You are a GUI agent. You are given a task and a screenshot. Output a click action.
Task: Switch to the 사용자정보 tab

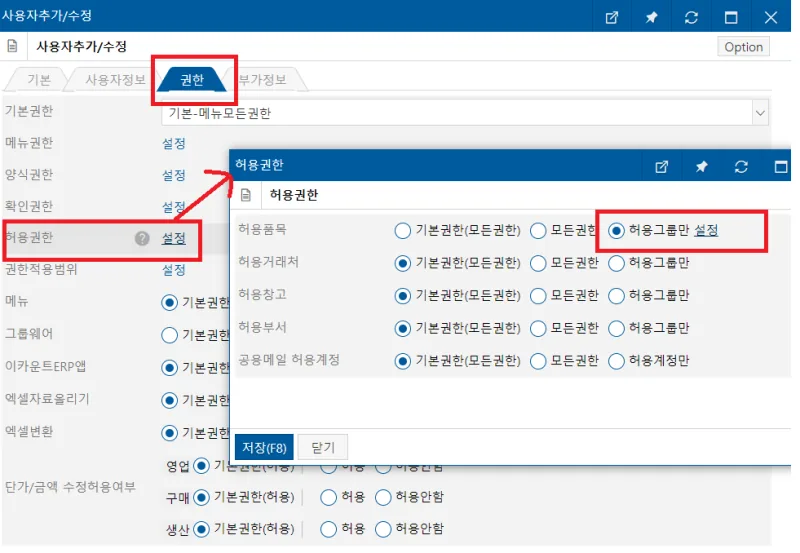pos(115,80)
